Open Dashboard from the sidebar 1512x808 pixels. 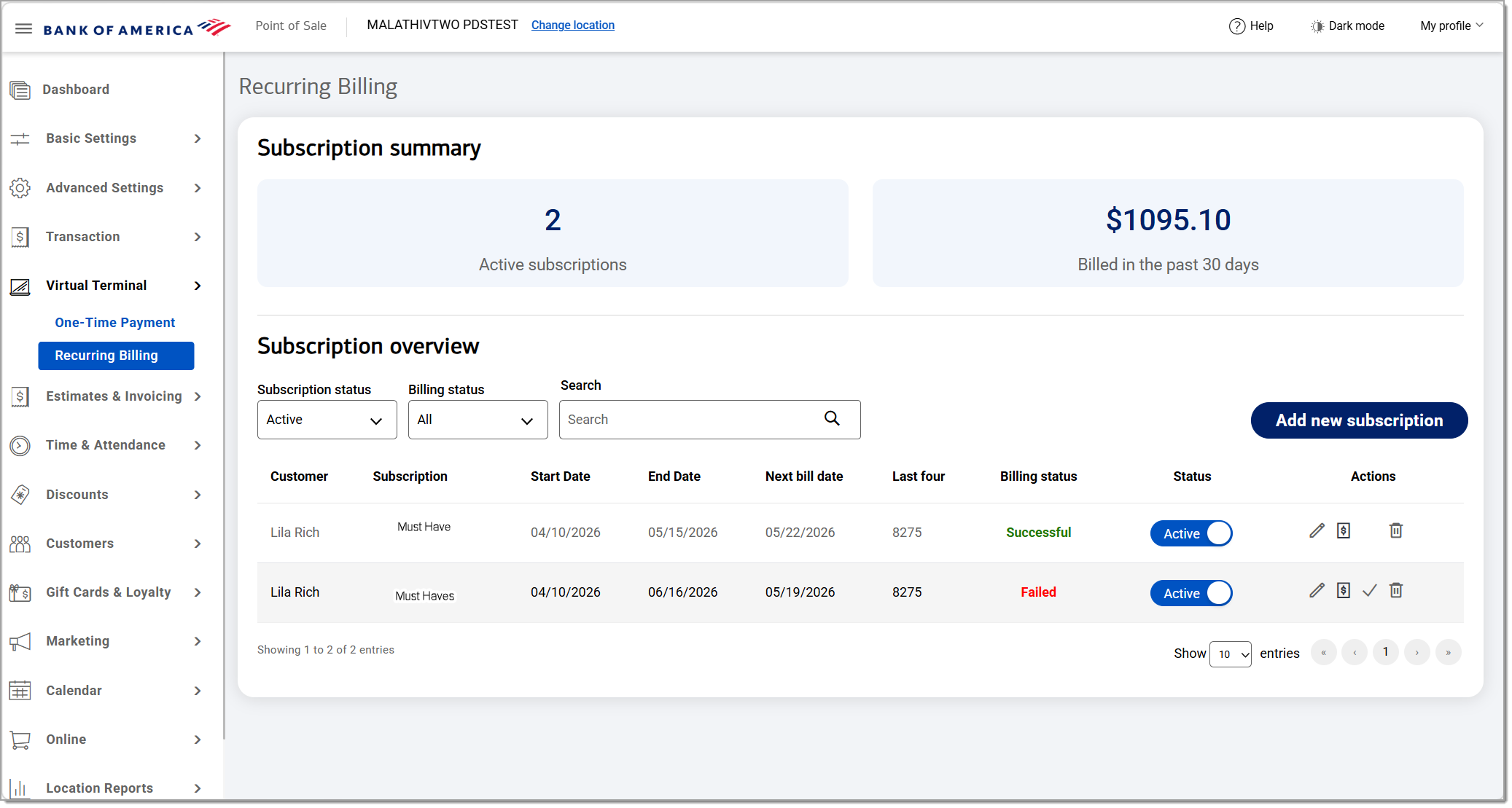point(76,90)
